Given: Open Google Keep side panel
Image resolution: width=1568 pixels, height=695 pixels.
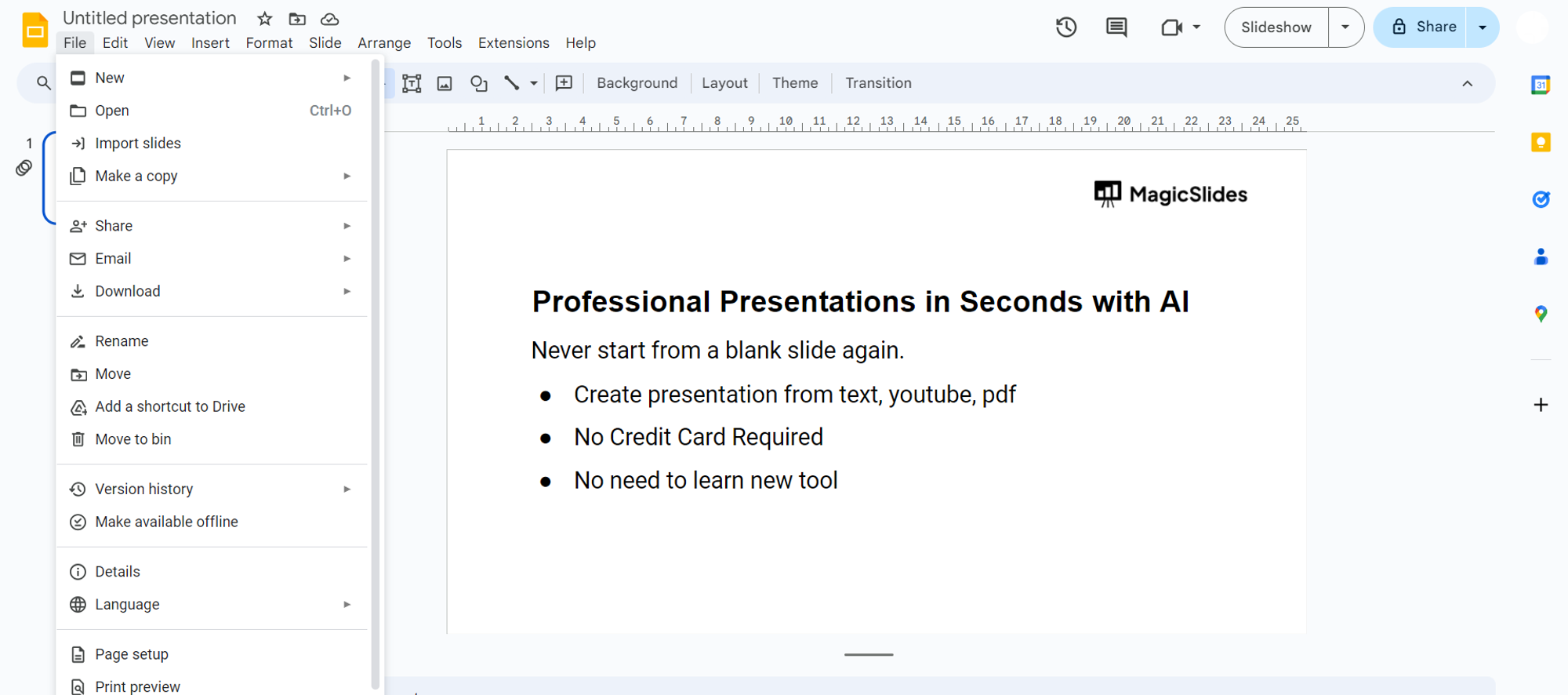Looking at the screenshot, I should point(1541,142).
